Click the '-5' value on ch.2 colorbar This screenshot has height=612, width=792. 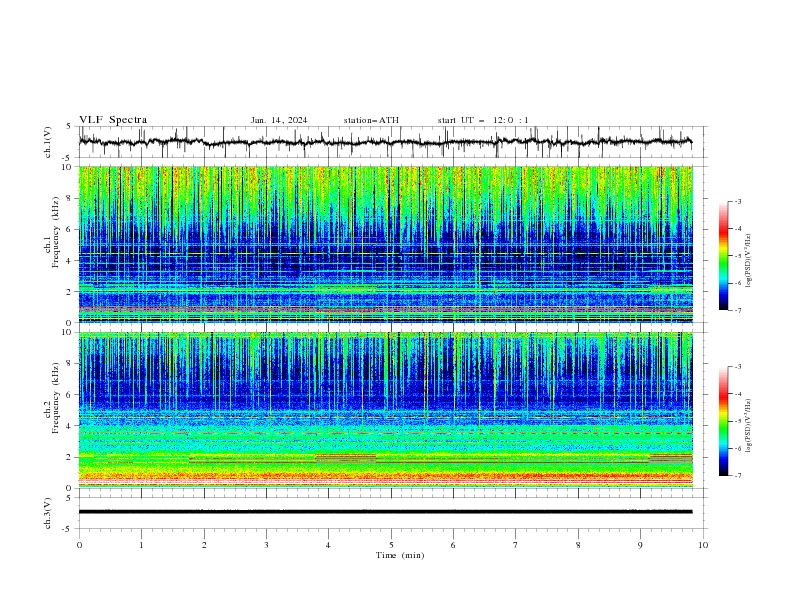738,421
